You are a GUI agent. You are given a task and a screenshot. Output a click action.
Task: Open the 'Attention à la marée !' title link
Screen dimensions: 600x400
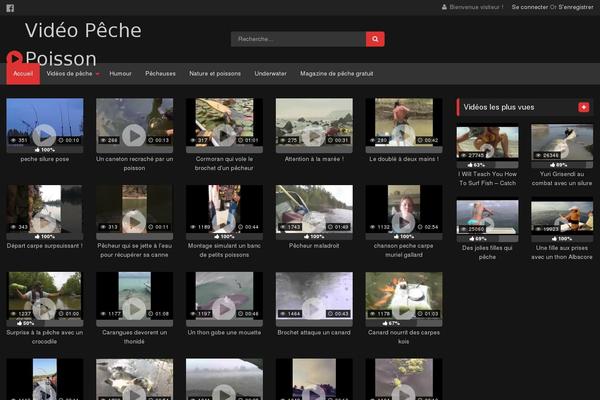314,159
